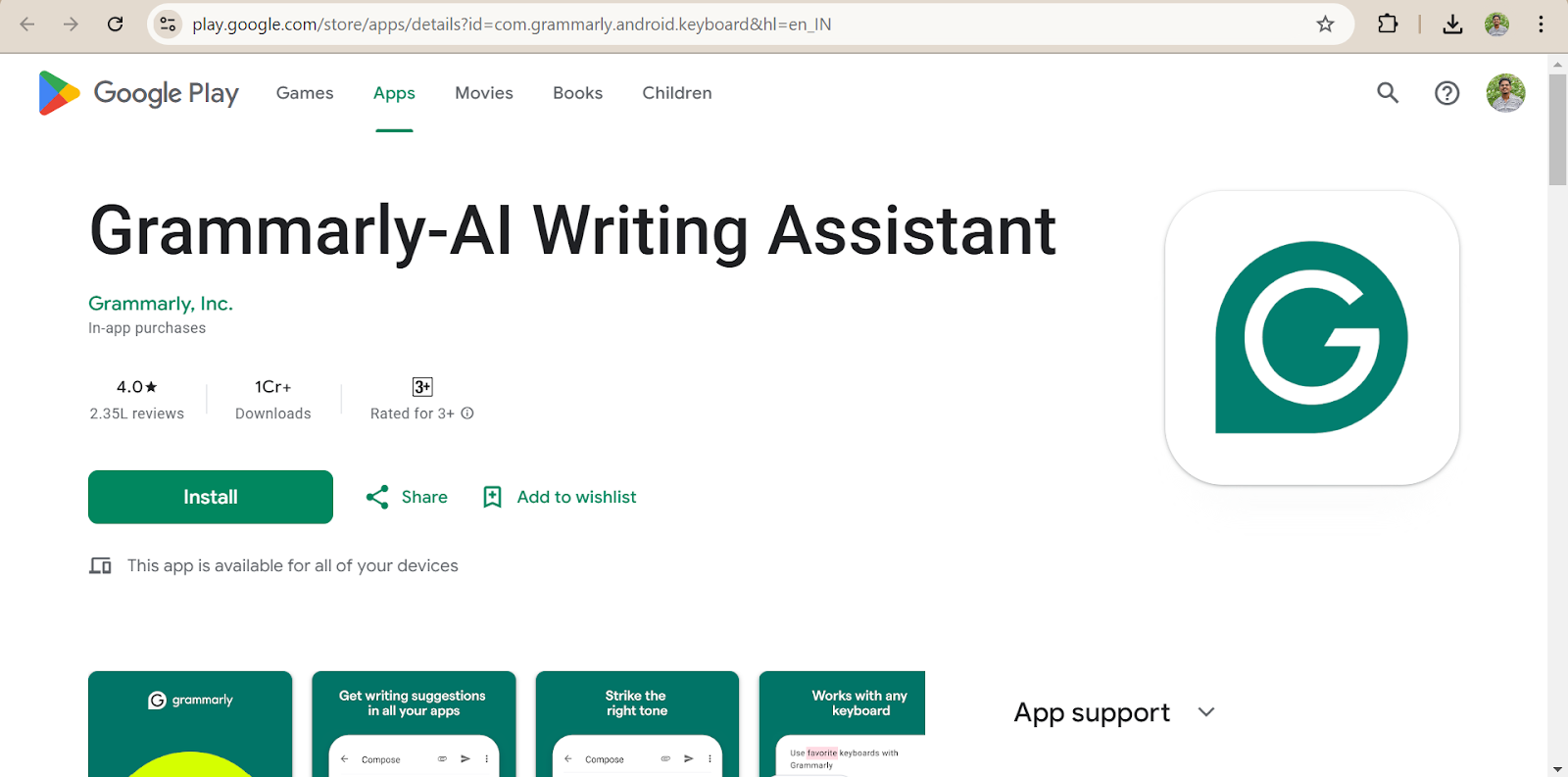Click the devices icon beside availability text
1568x777 pixels.
click(100, 565)
